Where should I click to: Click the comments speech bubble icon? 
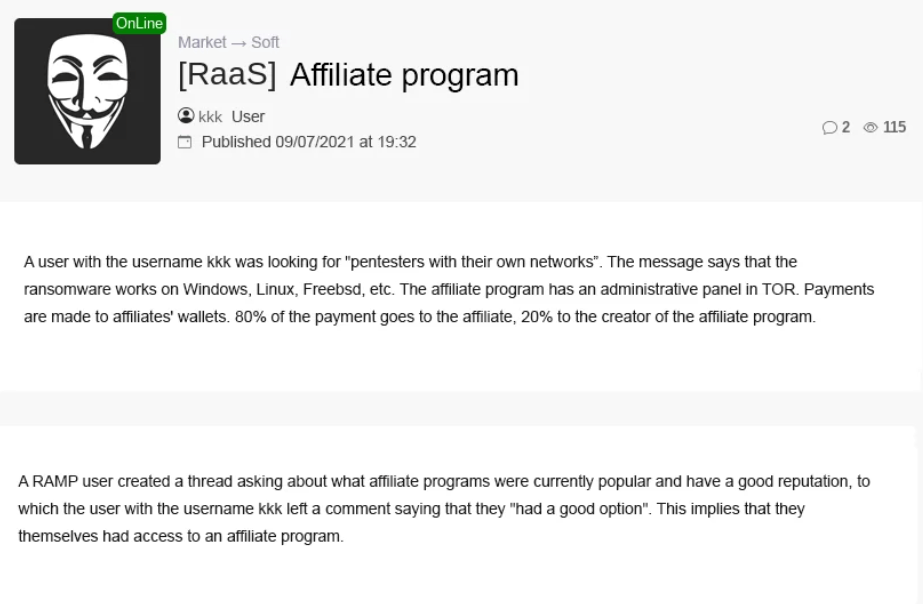coord(829,127)
